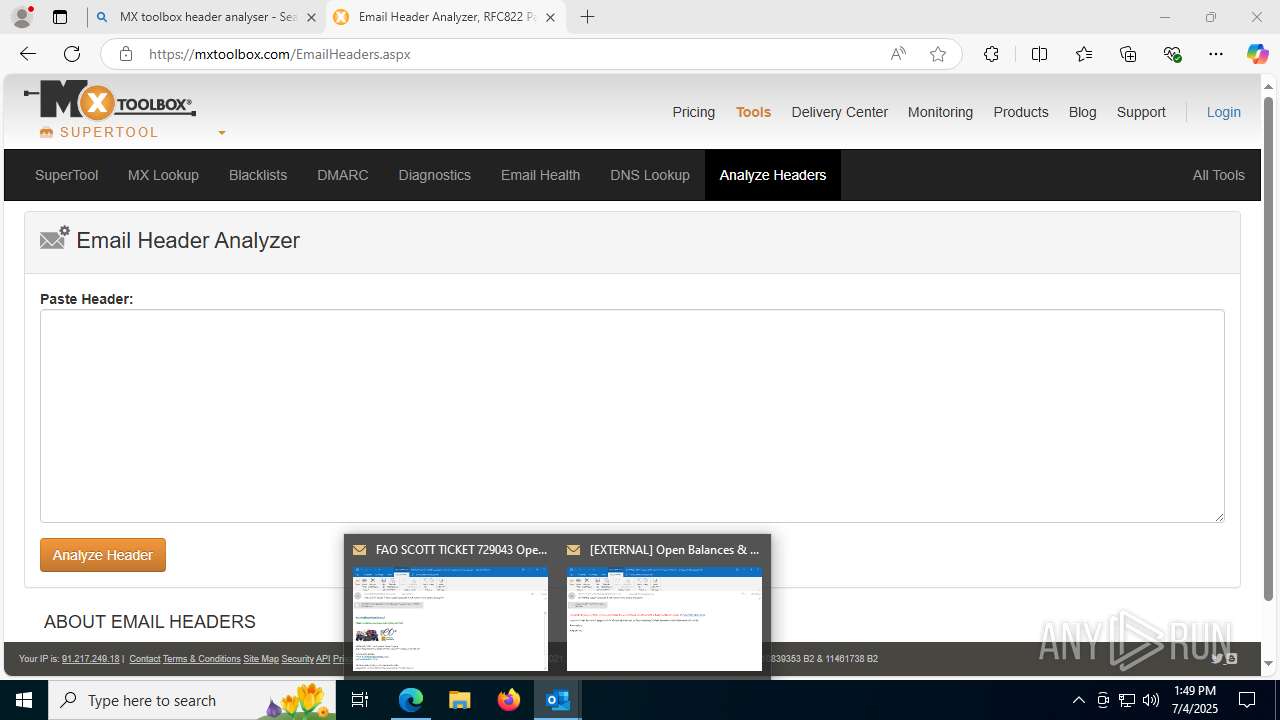This screenshot has height=720, width=1280.
Task: Open Favorites list icon
Action: 1084,54
